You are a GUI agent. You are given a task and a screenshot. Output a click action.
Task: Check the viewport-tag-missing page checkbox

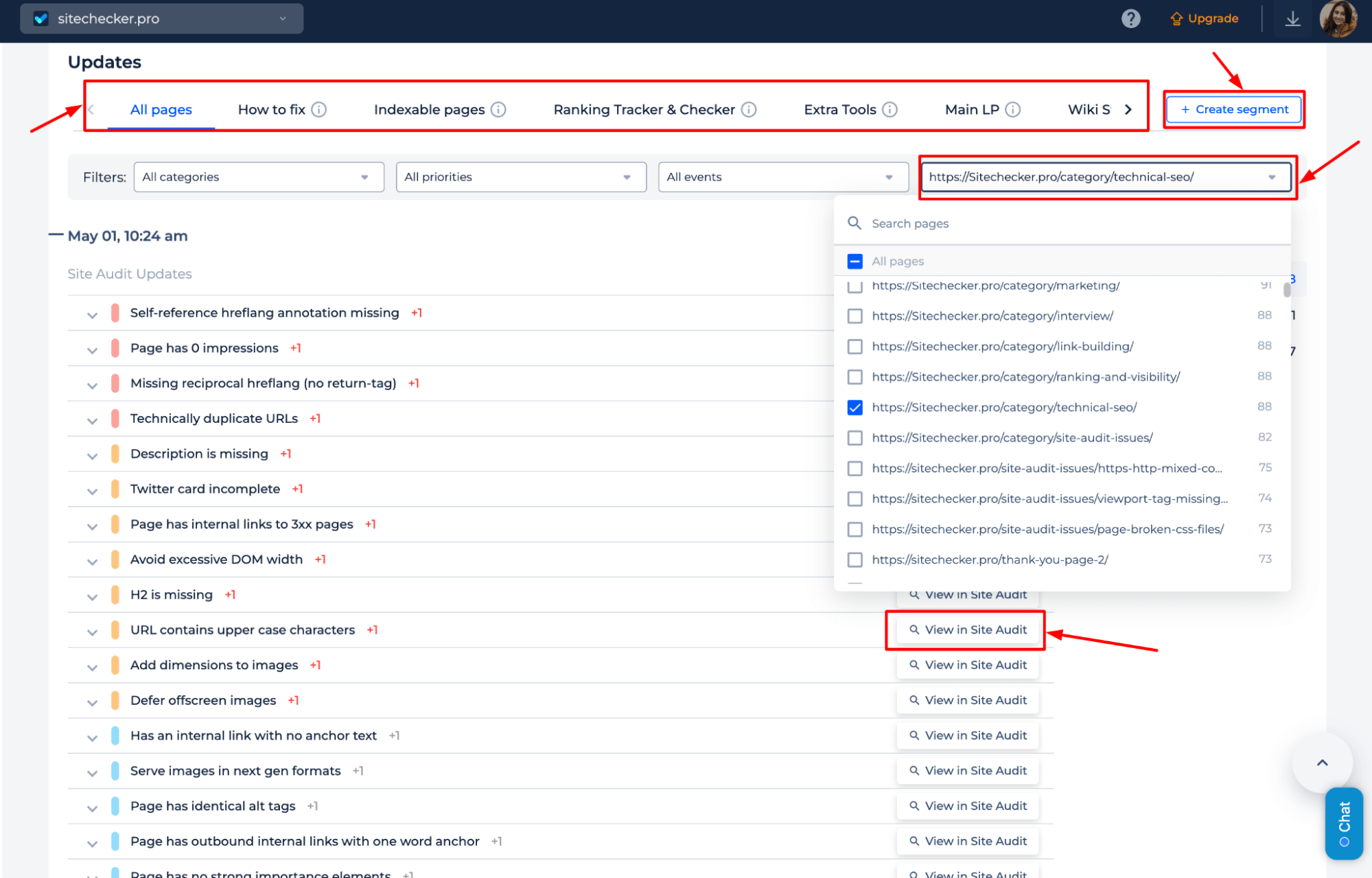pos(855,499)
